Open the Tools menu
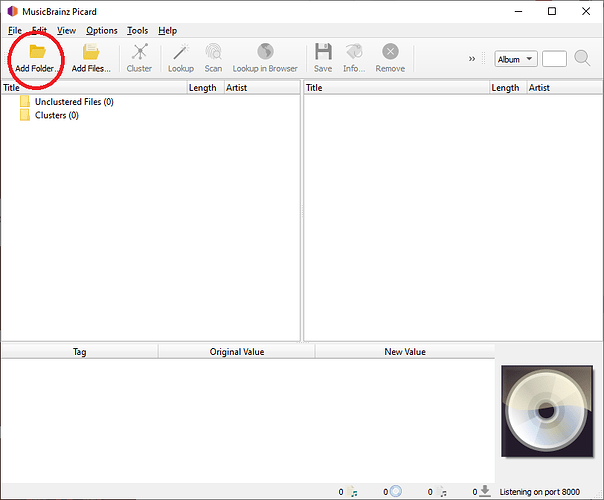The image size is (604, 500). pyautogui.click(x=138, y=30)
